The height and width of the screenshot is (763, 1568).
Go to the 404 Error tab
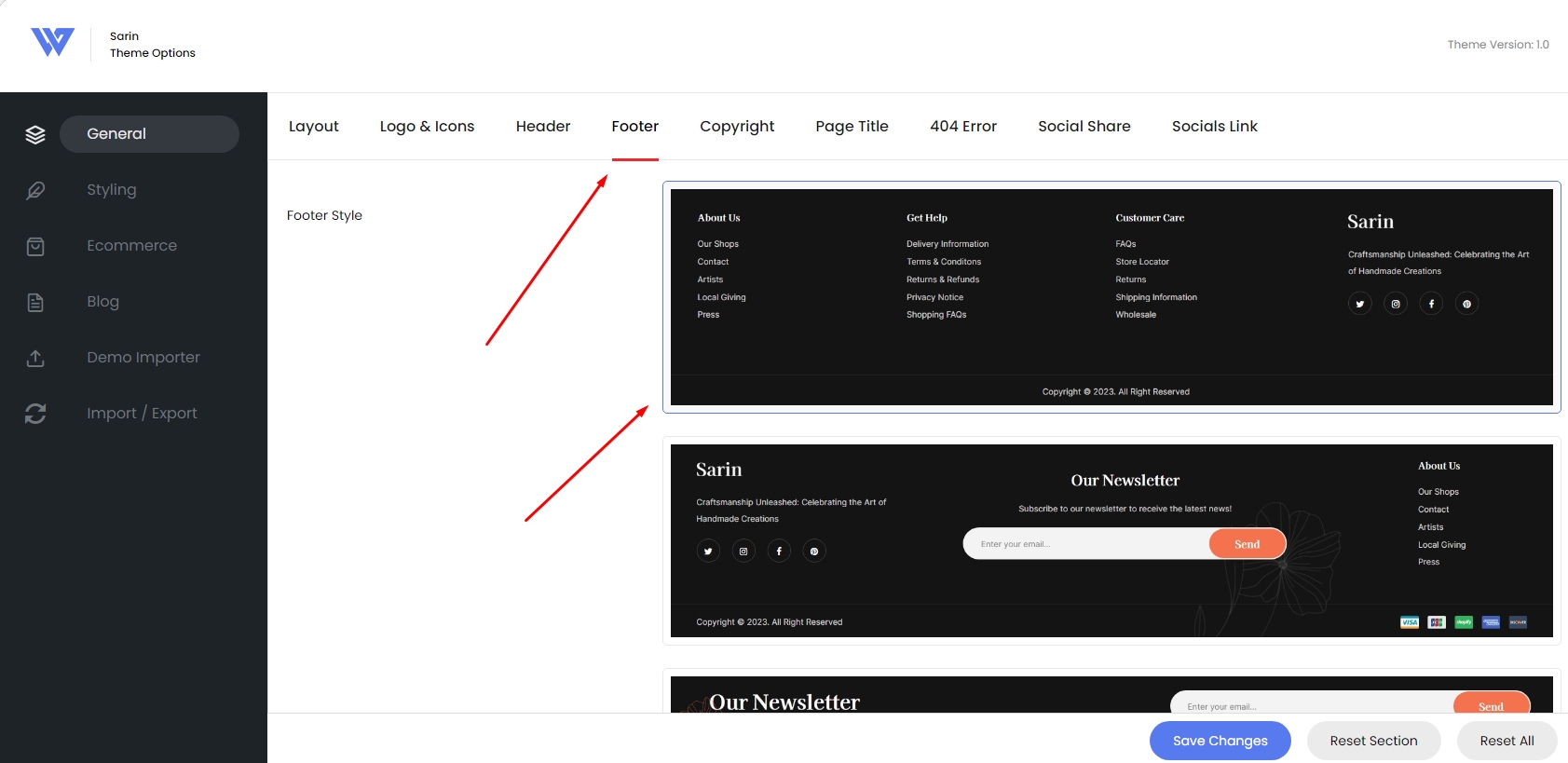click(963, 127)
